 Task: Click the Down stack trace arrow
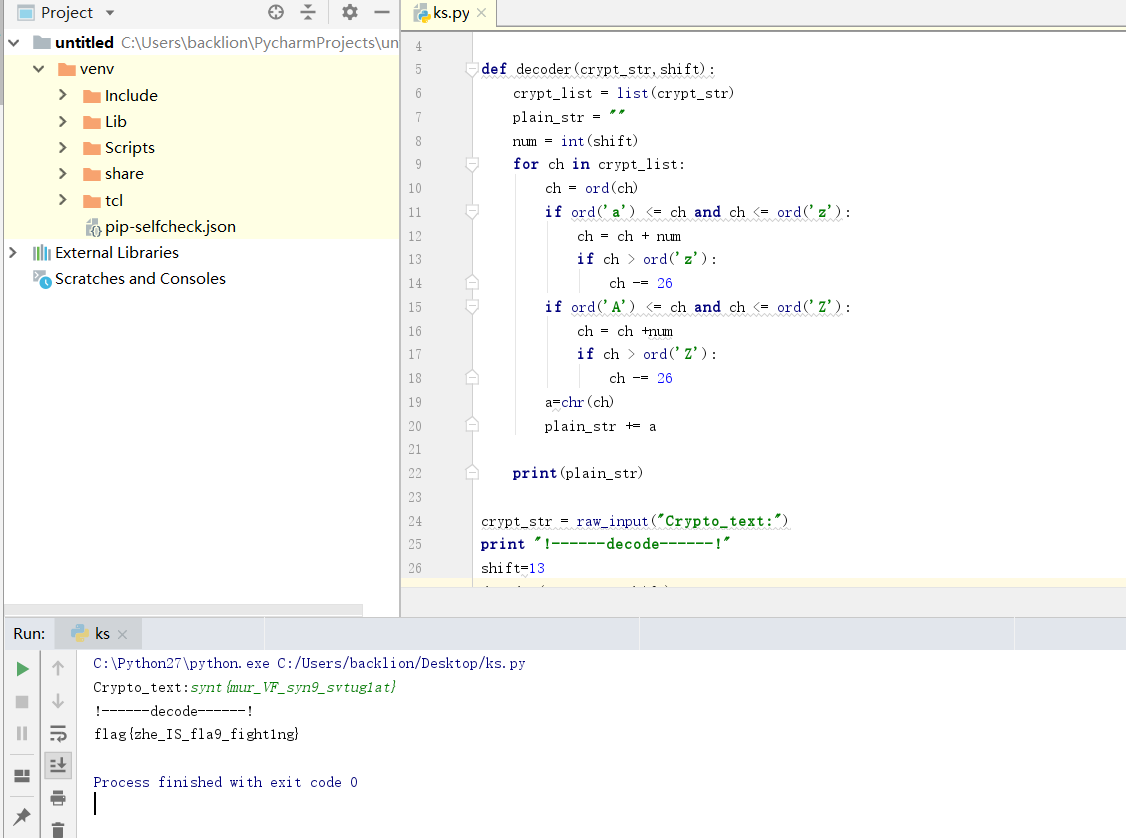[58, 701]
